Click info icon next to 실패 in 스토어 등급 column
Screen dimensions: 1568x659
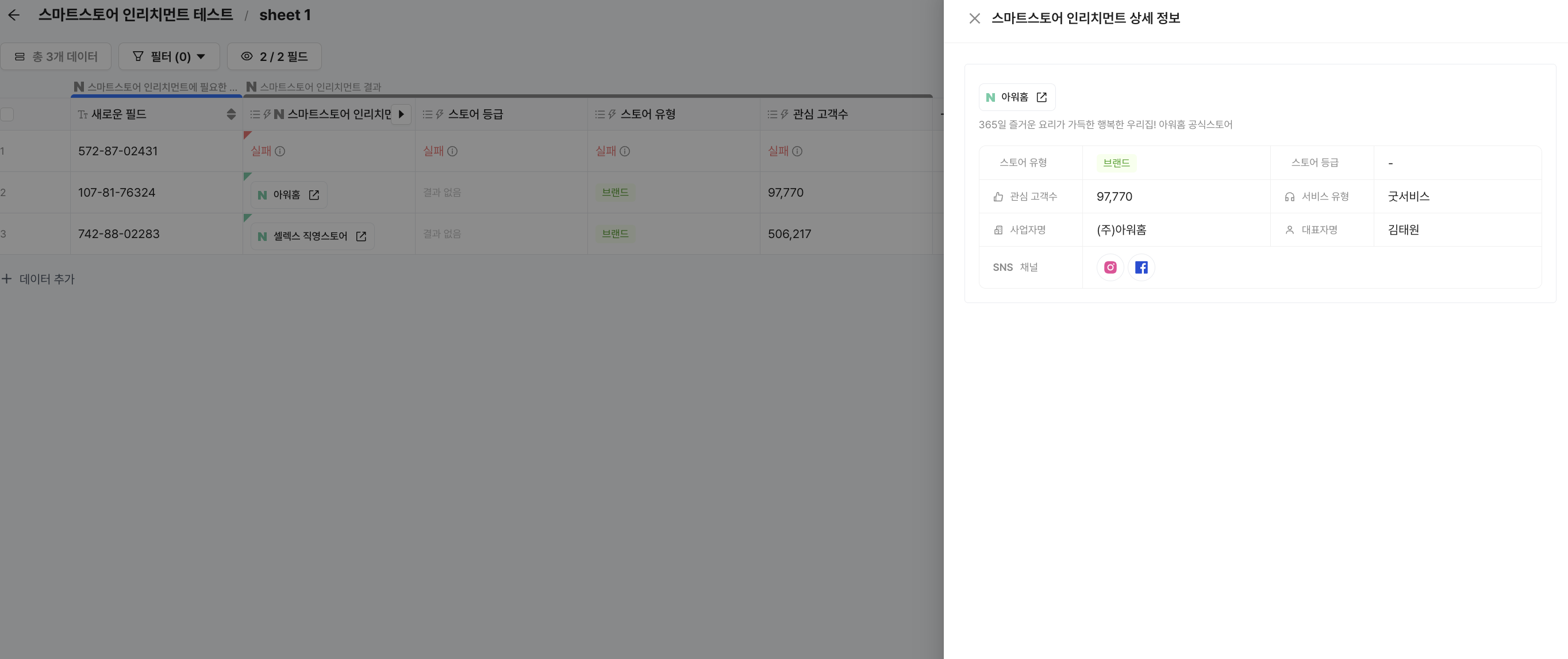click(x=452, y=151)
